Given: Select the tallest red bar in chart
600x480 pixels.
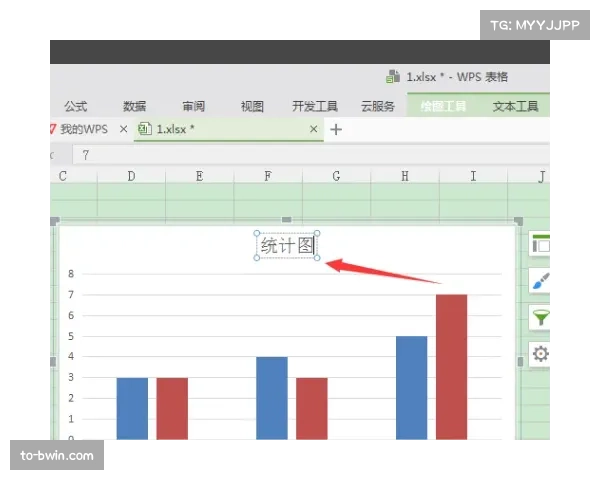Looking at the screenshot, I should (451, 365).
